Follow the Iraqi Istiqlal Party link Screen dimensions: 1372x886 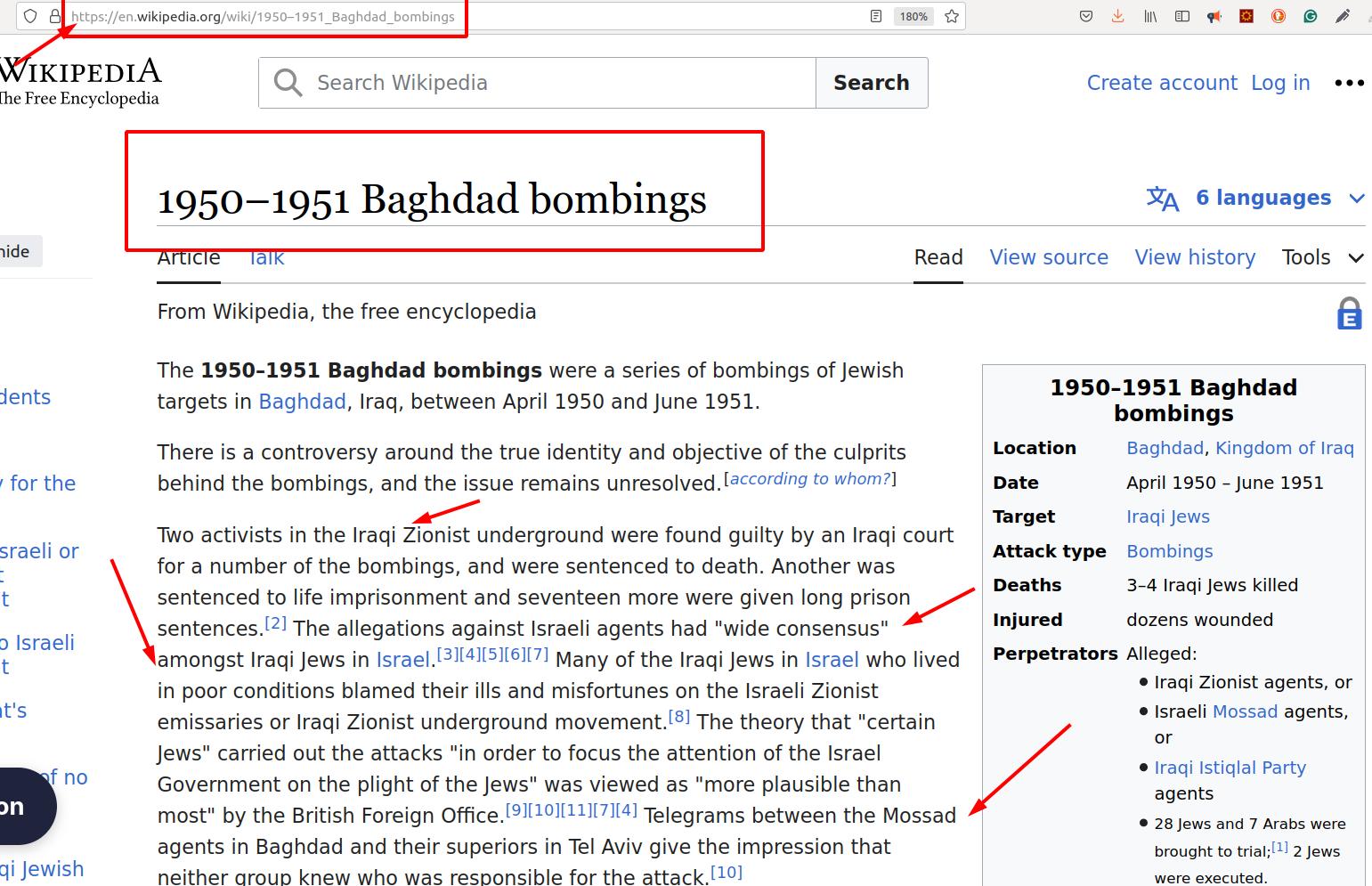coord(1230,768)
